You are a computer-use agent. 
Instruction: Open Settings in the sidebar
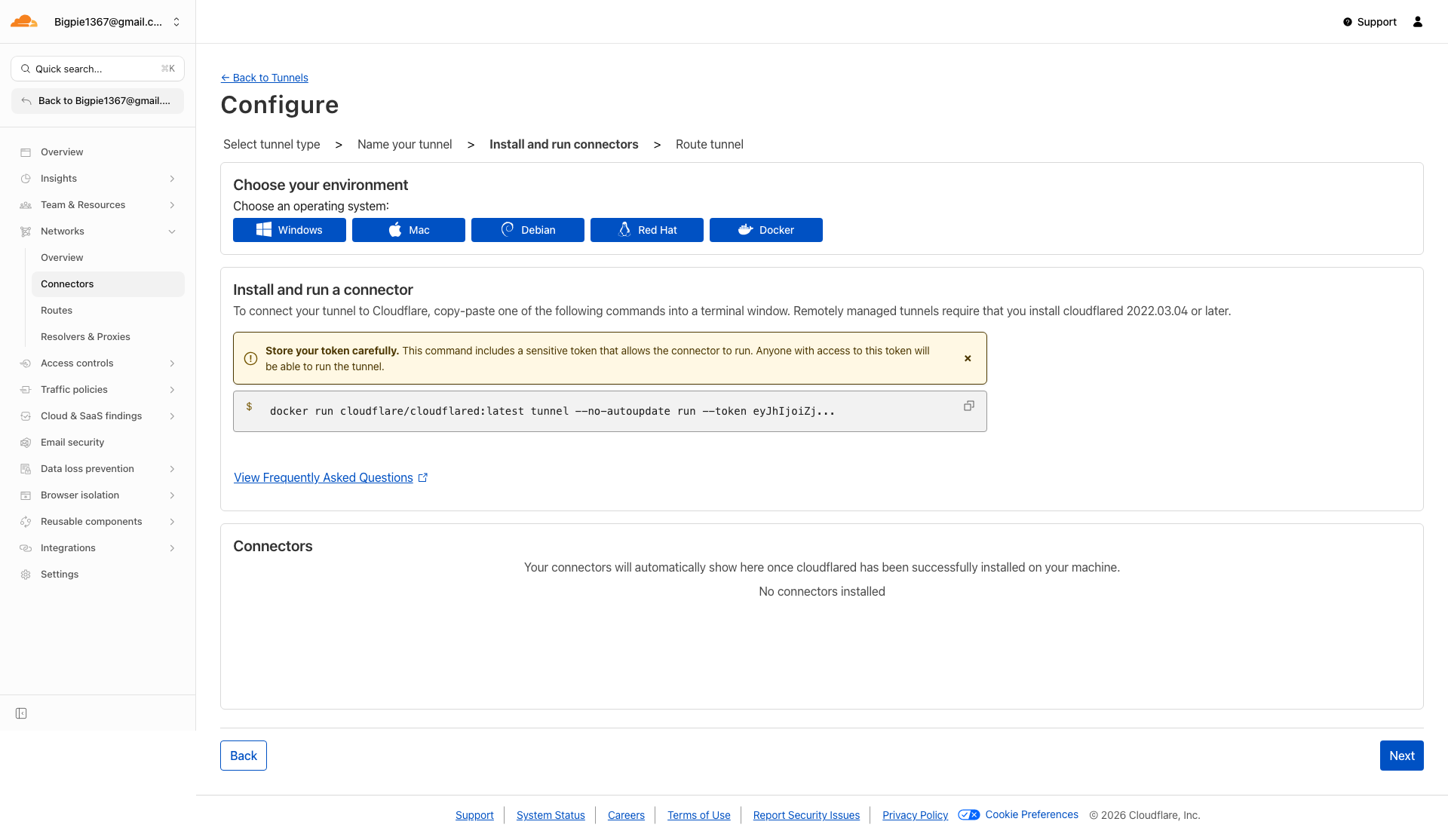coord(60,575)
